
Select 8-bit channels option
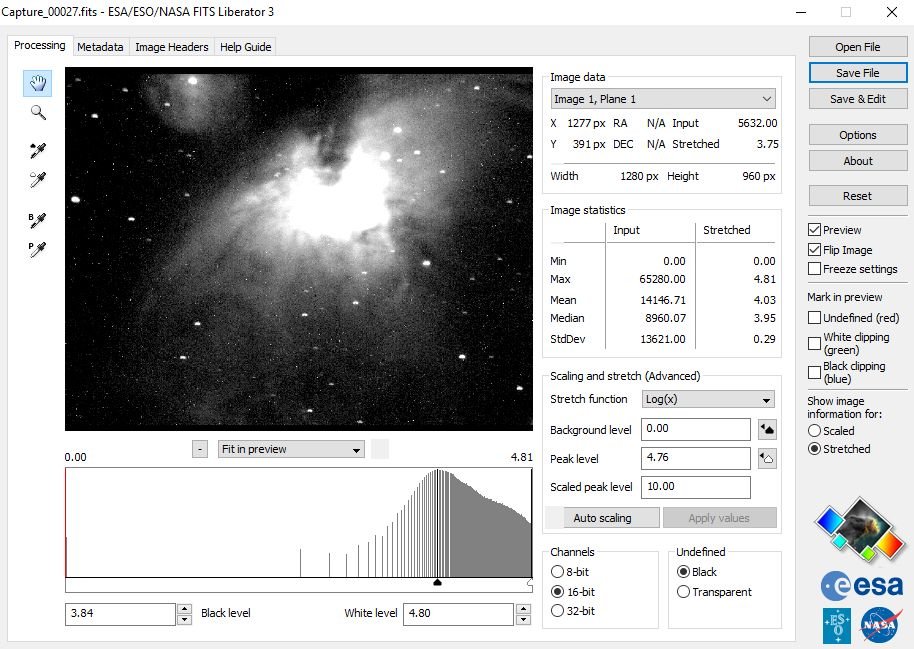557,571
